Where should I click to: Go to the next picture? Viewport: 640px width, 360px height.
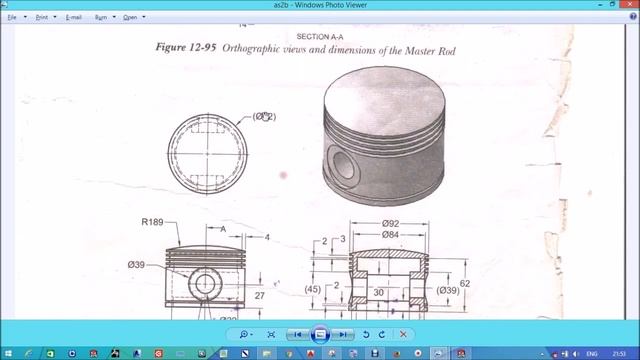(343, 334)
